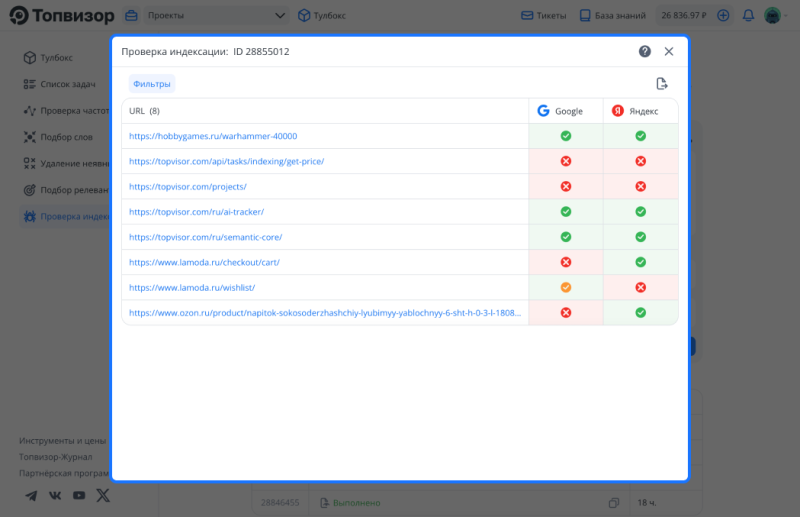Select Тулбокс in the sidebar
The width and height of the screenshot is (800, 517).
[x=48, y=58]
